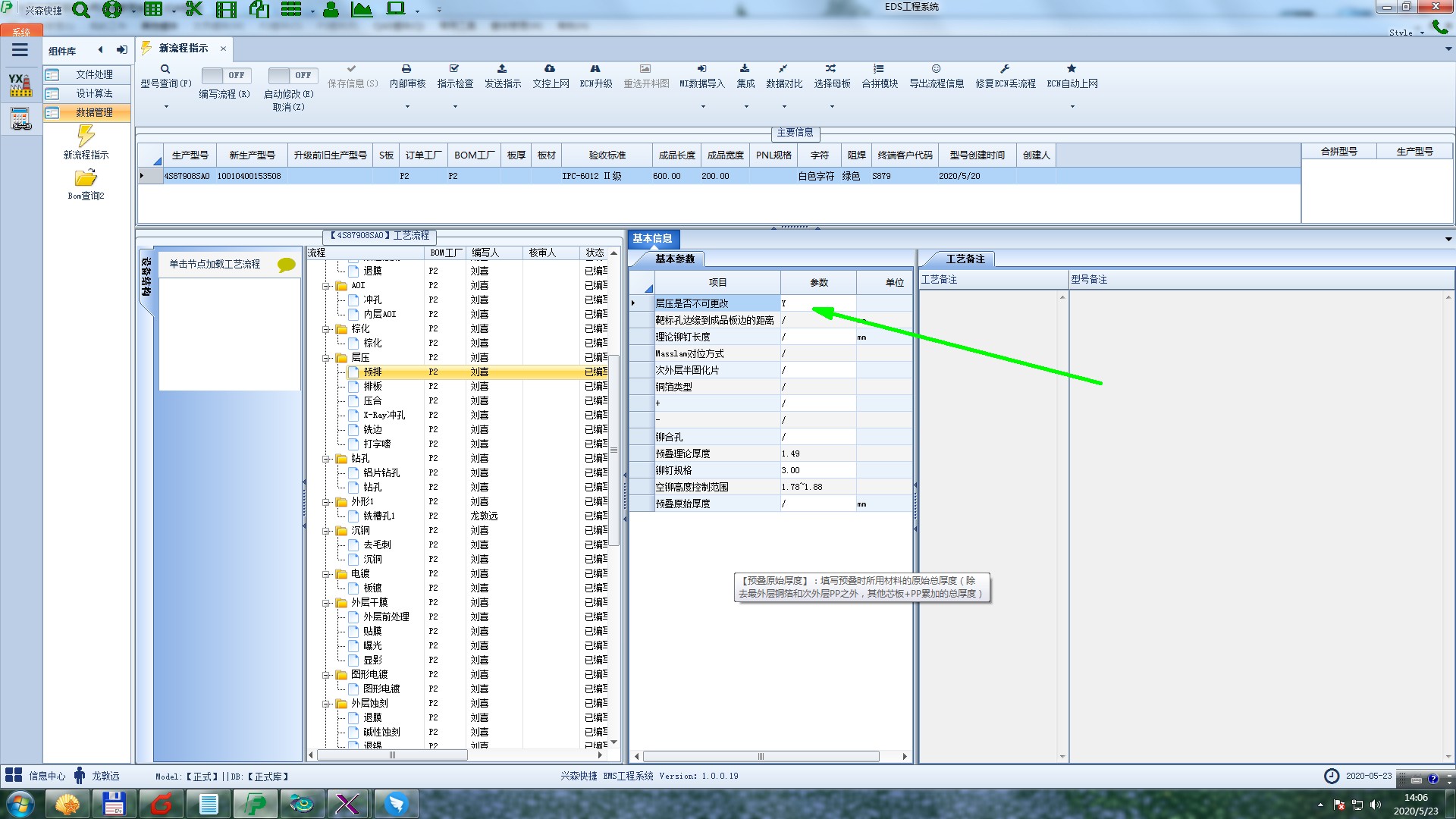Select the 新流程指示 document tab

[x=183, y=49]
